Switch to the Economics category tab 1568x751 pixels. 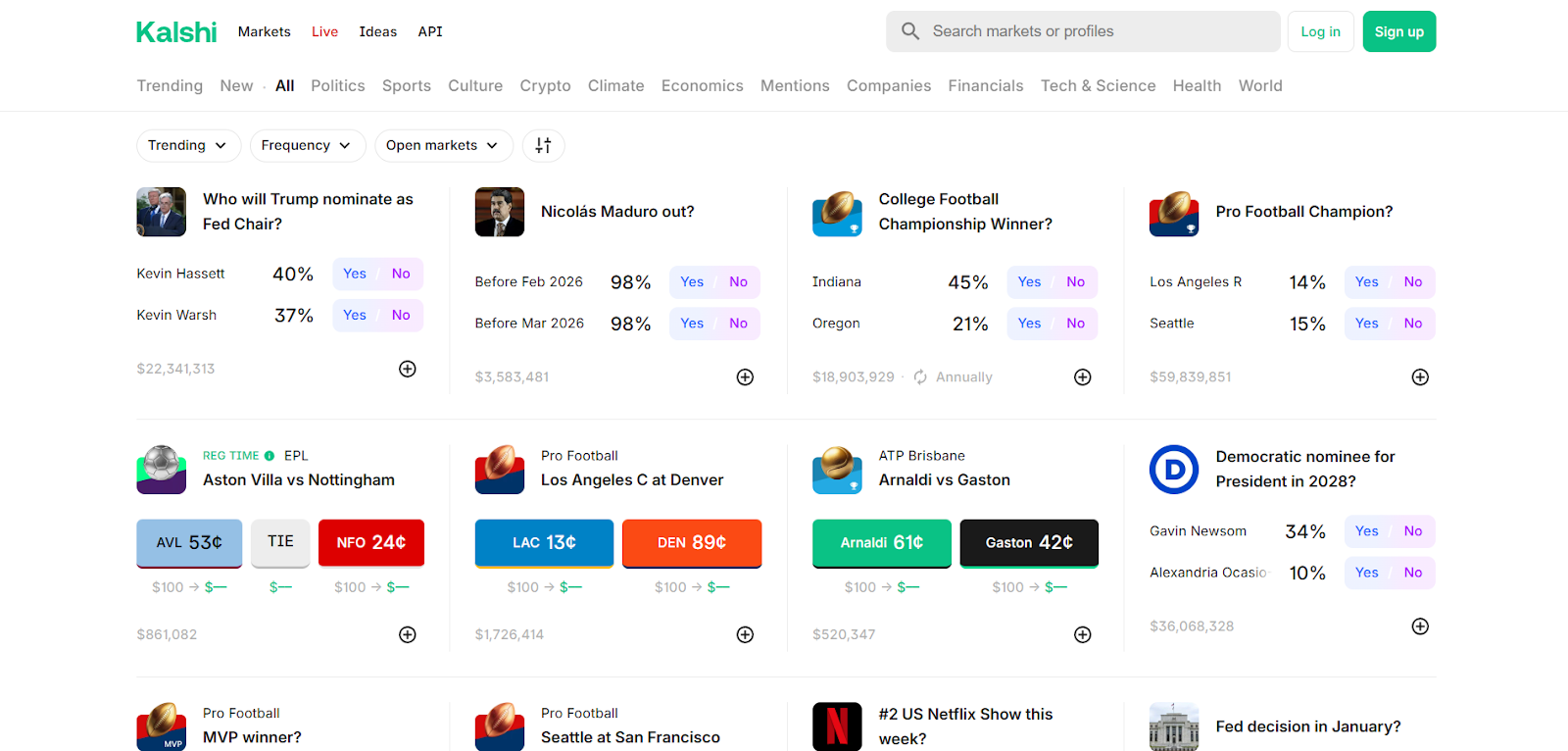(x=703, y=85)
